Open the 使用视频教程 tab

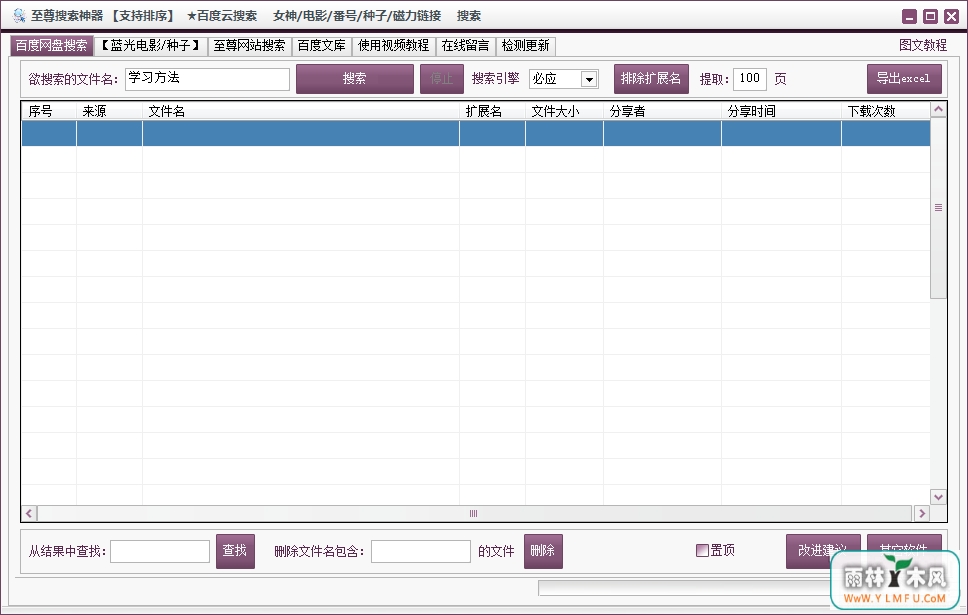point(394,46)
